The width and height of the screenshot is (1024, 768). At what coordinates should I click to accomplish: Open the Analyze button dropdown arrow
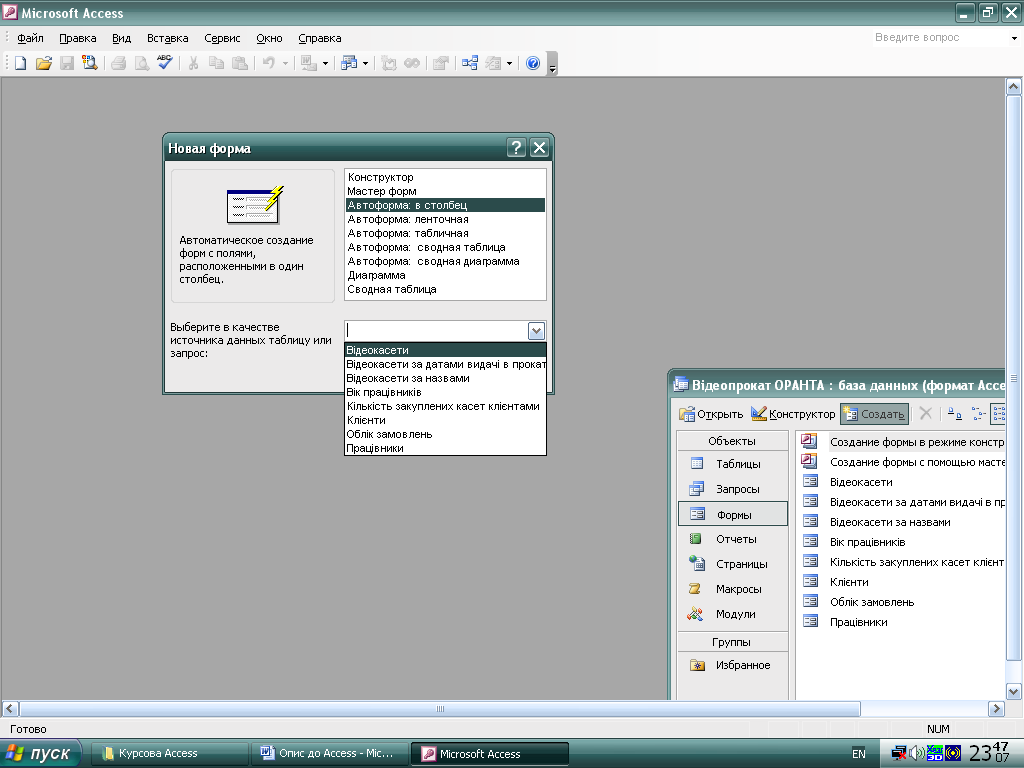(366, 63)
